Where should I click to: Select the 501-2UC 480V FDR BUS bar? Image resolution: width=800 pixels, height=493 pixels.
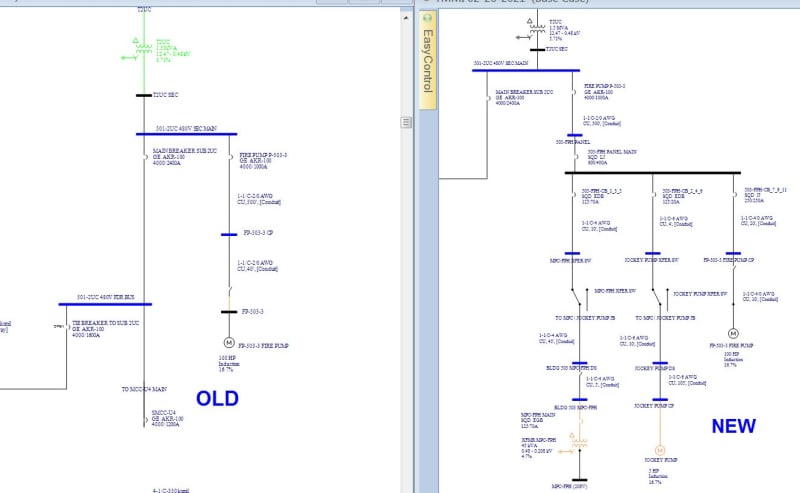[105, 304]
